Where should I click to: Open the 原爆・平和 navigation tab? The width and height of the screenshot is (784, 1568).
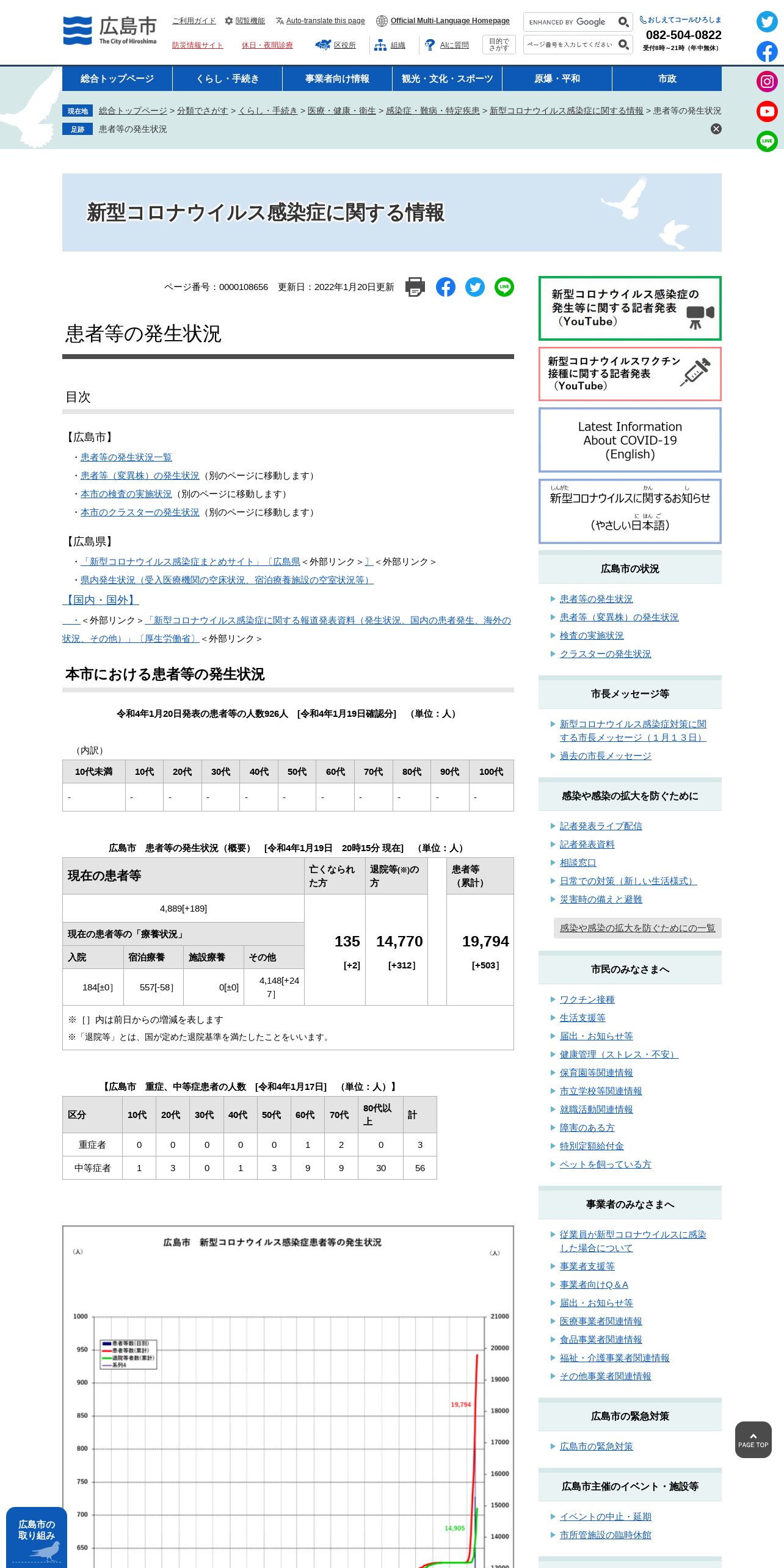tap(557, 79)
